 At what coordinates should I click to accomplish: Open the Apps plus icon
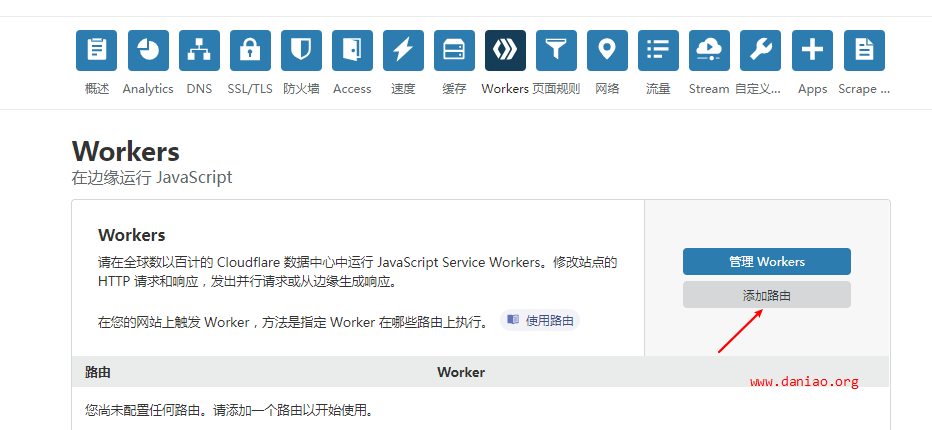click(x=813, y=51)
